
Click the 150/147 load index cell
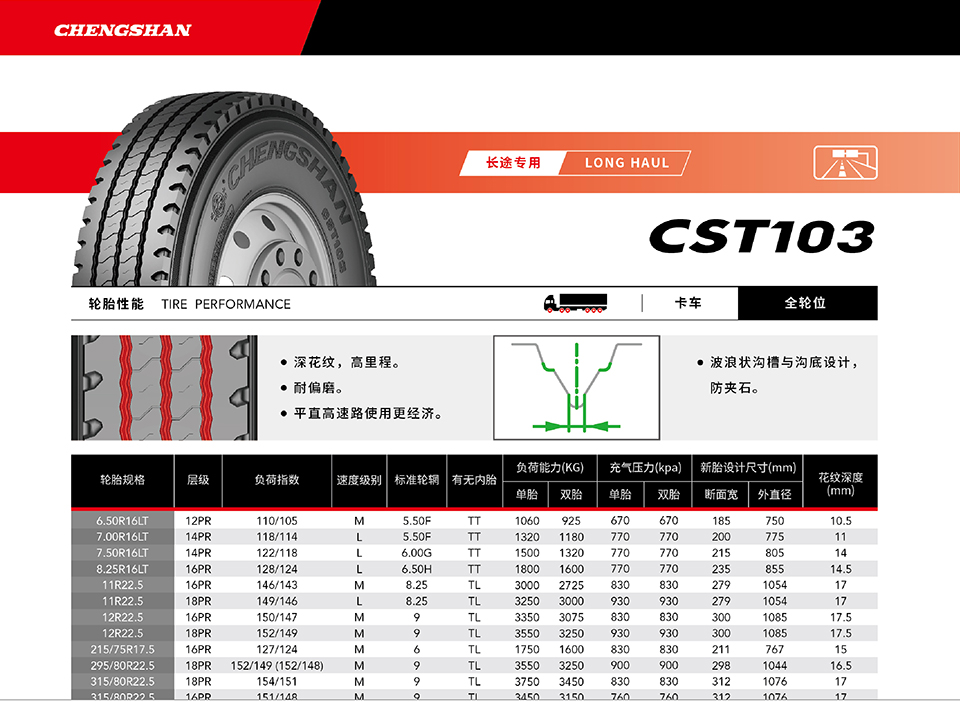click(277, 618)
